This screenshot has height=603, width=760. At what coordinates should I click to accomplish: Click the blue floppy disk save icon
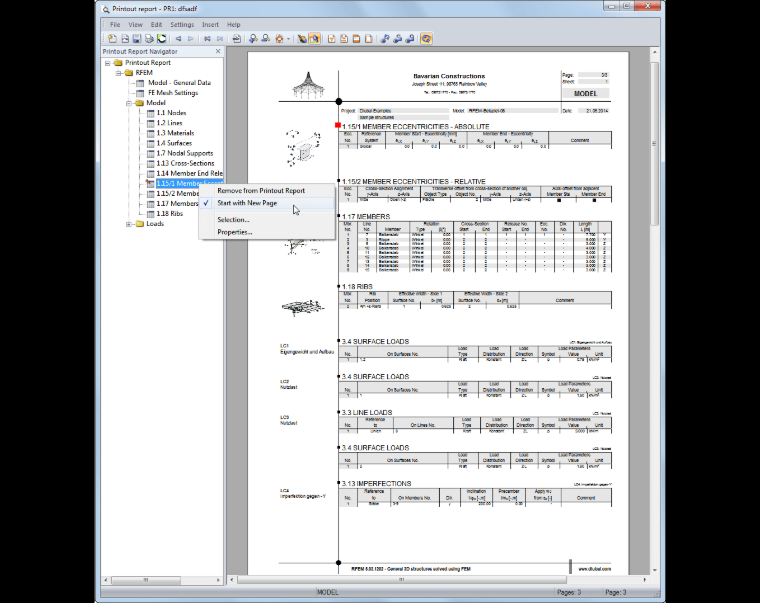137,39
